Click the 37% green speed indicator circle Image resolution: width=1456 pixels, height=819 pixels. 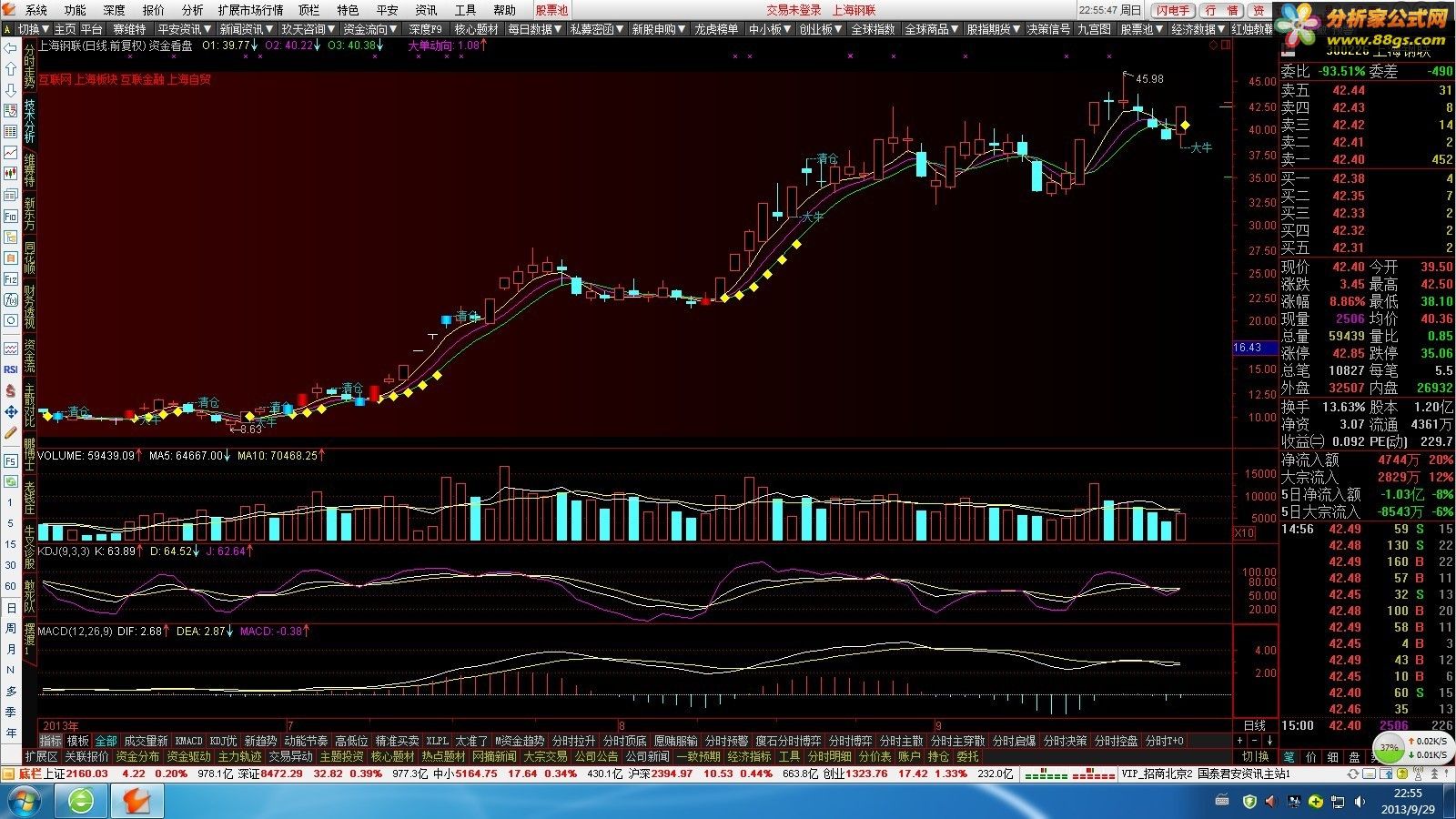pos(1389,749)
